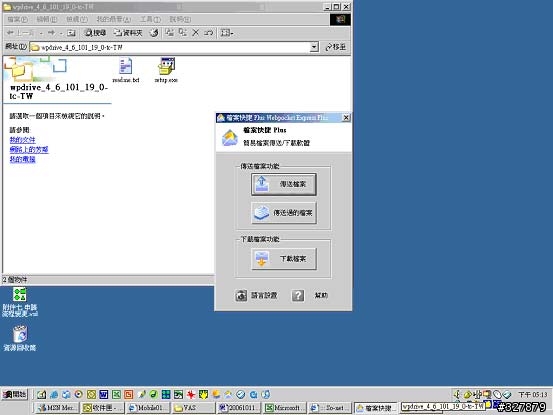Viewport: 553px width, 415px height.
Task: Toggle the 資料夾 folders pane
Action: coord(128,33)
